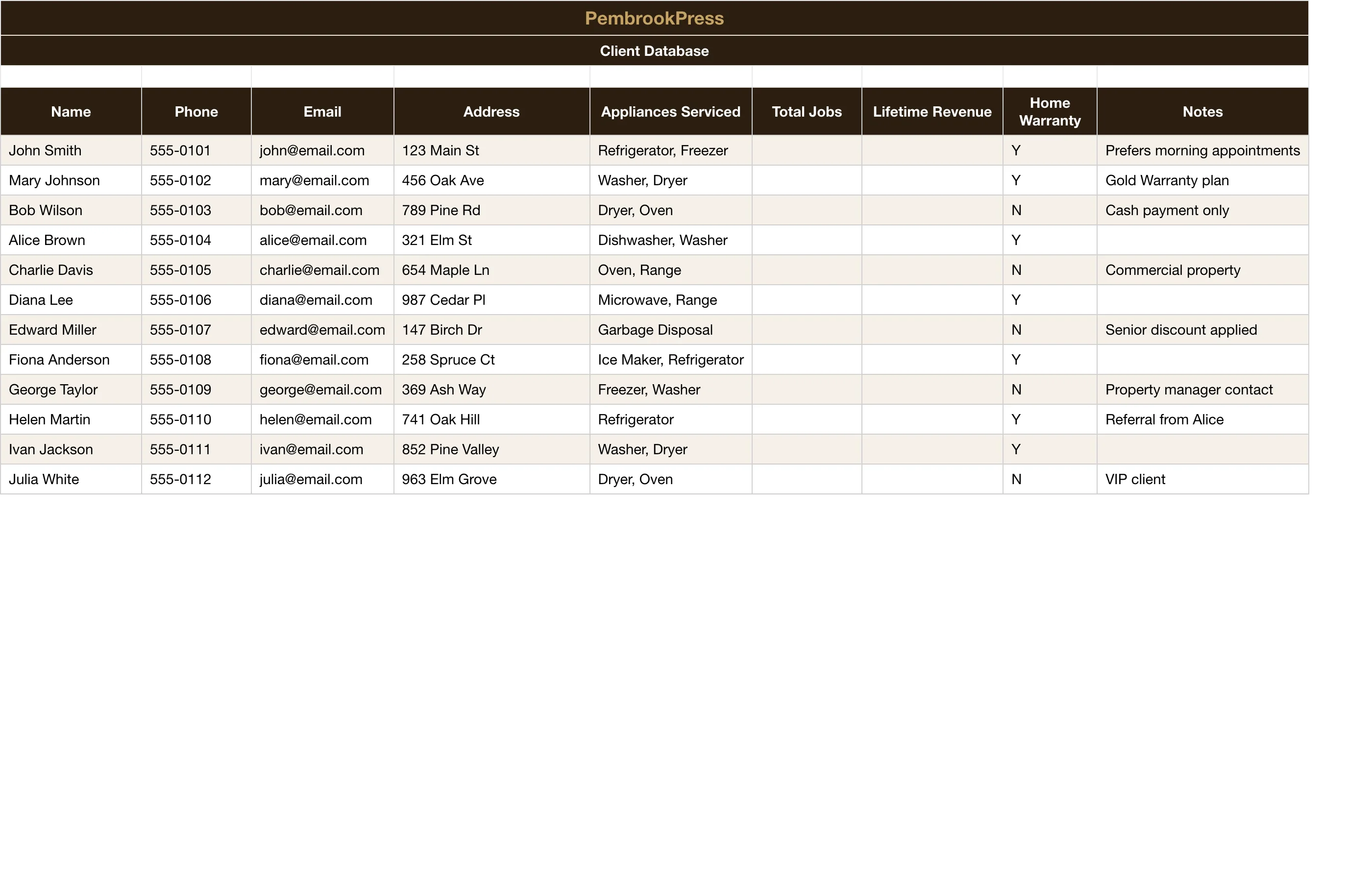Viewport: 1372px width, 882px height.
Task: Select the charlie@email.com cell
Action: coord(322,270)
